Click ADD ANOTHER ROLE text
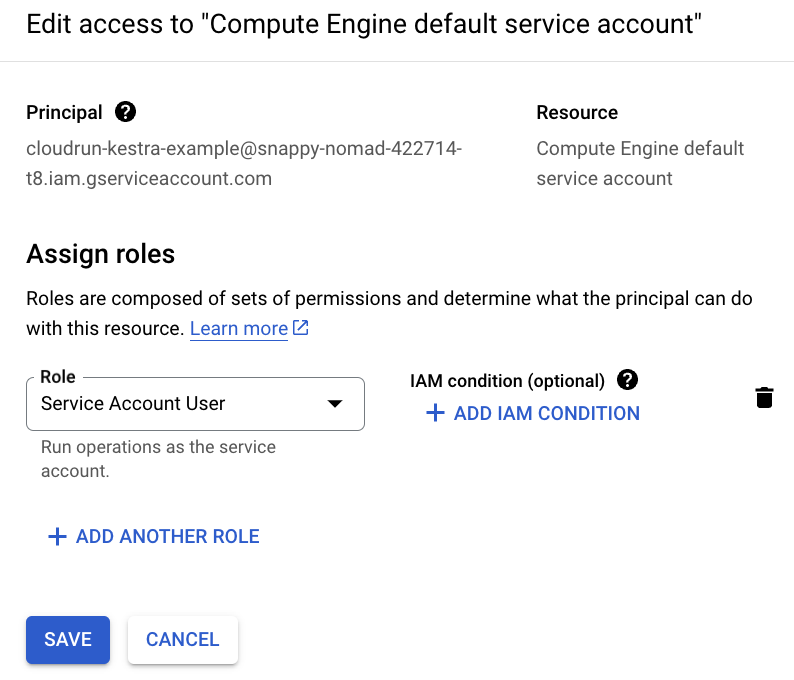Viewport: 794px width, 680px height. (167, 537)
